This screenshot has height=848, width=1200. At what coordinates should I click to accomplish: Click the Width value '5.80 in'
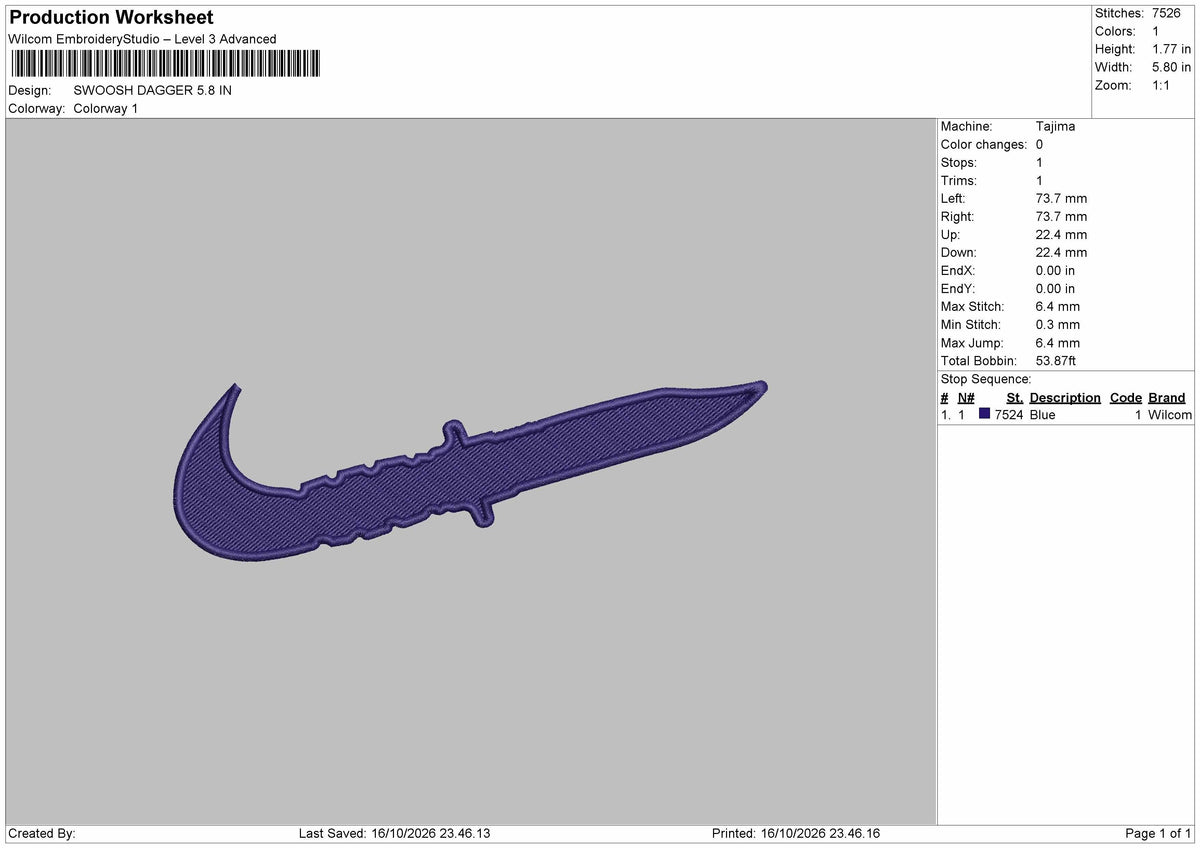click(1172, 67)
